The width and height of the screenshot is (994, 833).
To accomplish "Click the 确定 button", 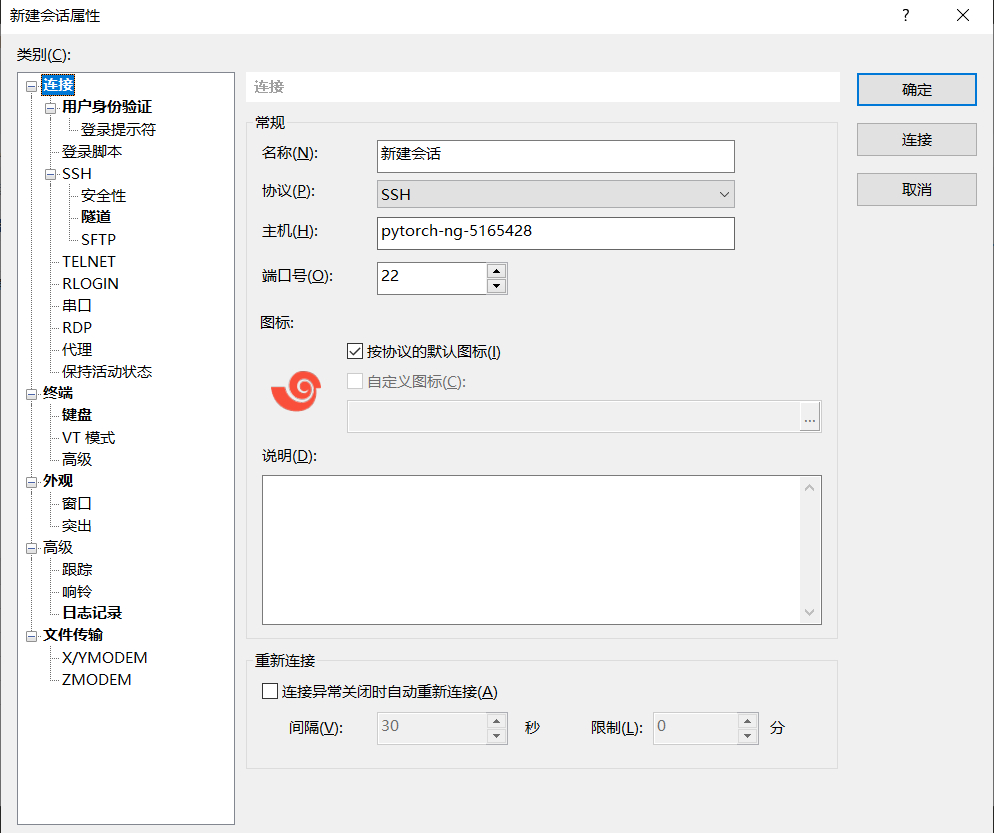I will (917, 89).
